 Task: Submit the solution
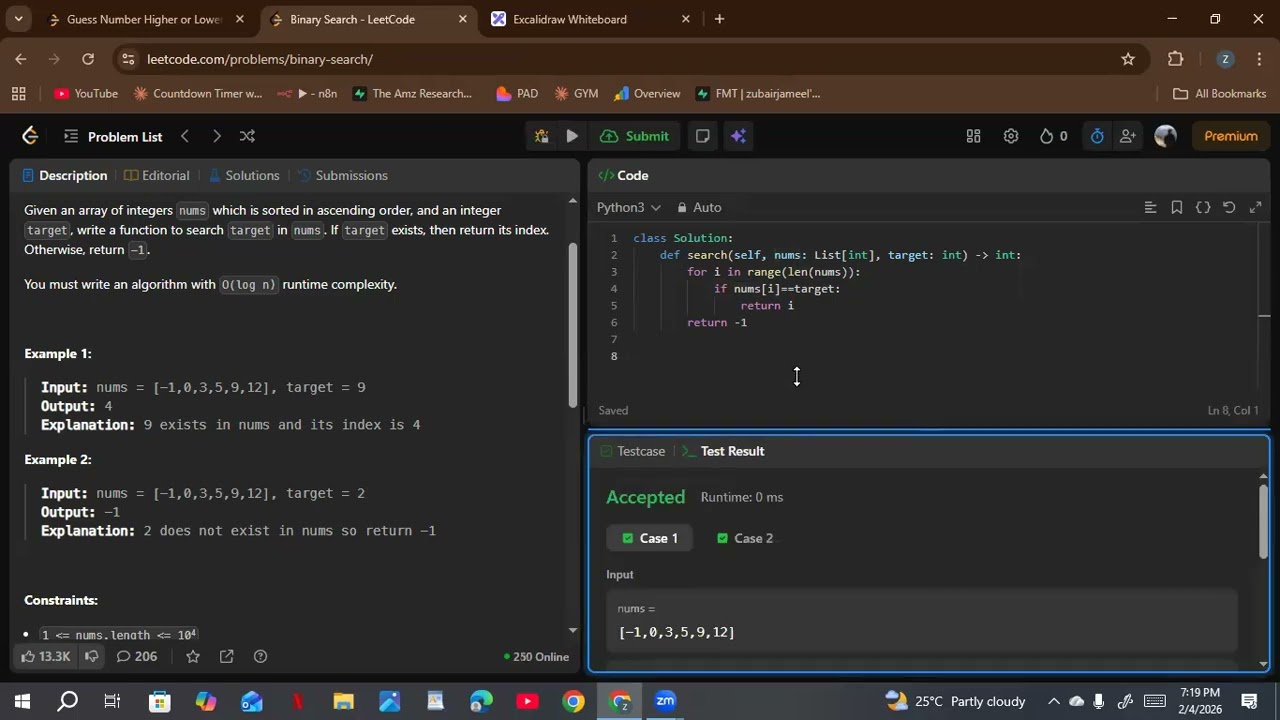(635, 136)
